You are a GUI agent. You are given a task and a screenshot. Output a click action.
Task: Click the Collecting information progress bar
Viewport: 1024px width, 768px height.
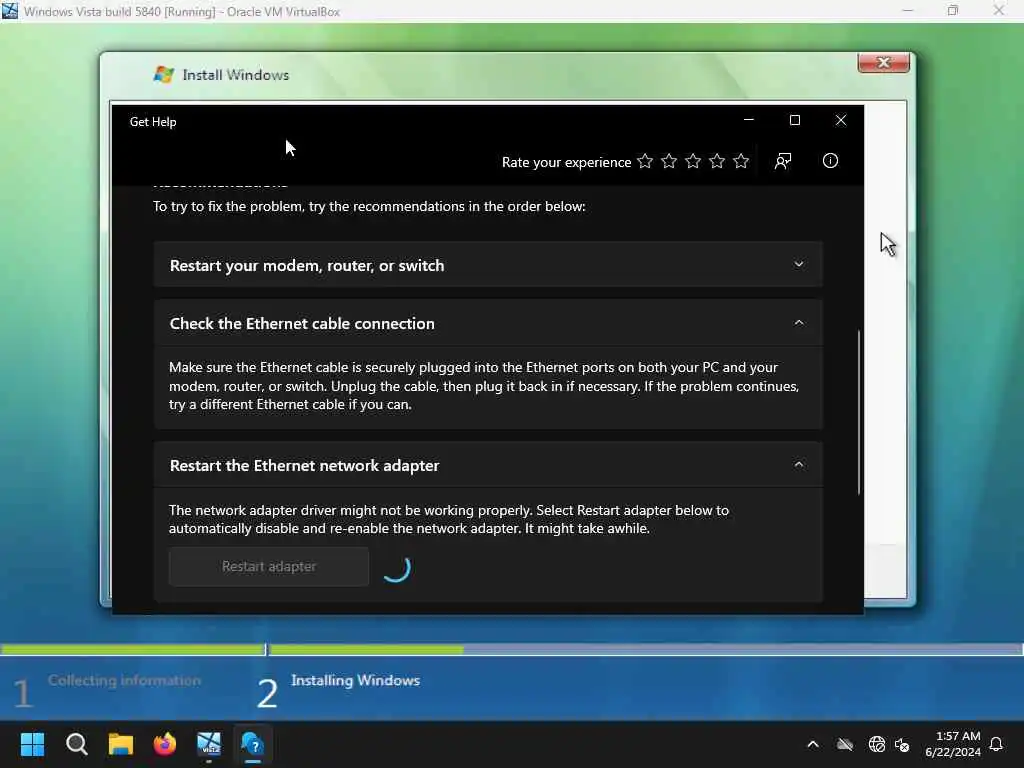click(x=133, y=649)
